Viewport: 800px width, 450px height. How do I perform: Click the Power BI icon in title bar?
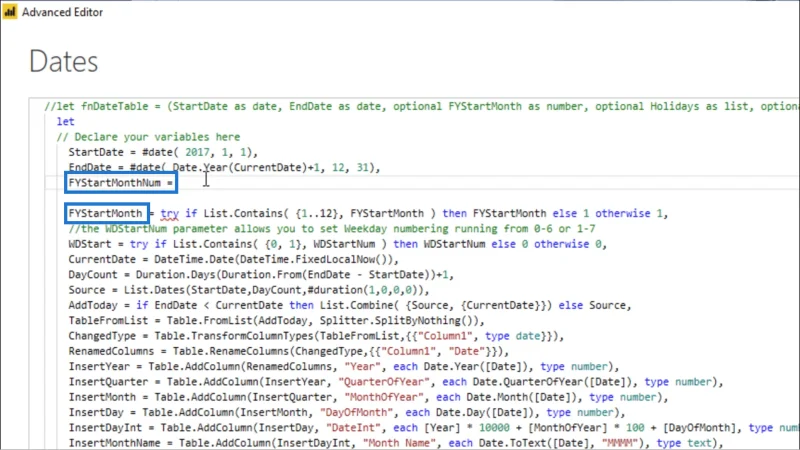point(10,12)
